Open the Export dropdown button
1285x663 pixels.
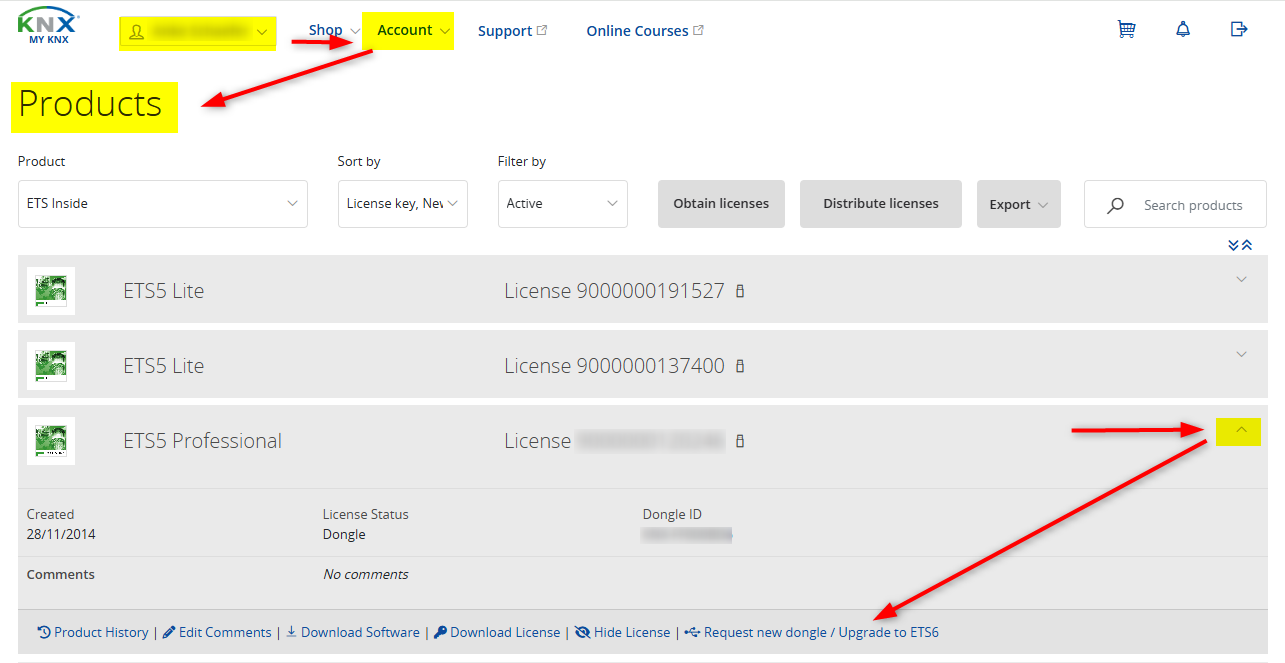click(1019, 204)
